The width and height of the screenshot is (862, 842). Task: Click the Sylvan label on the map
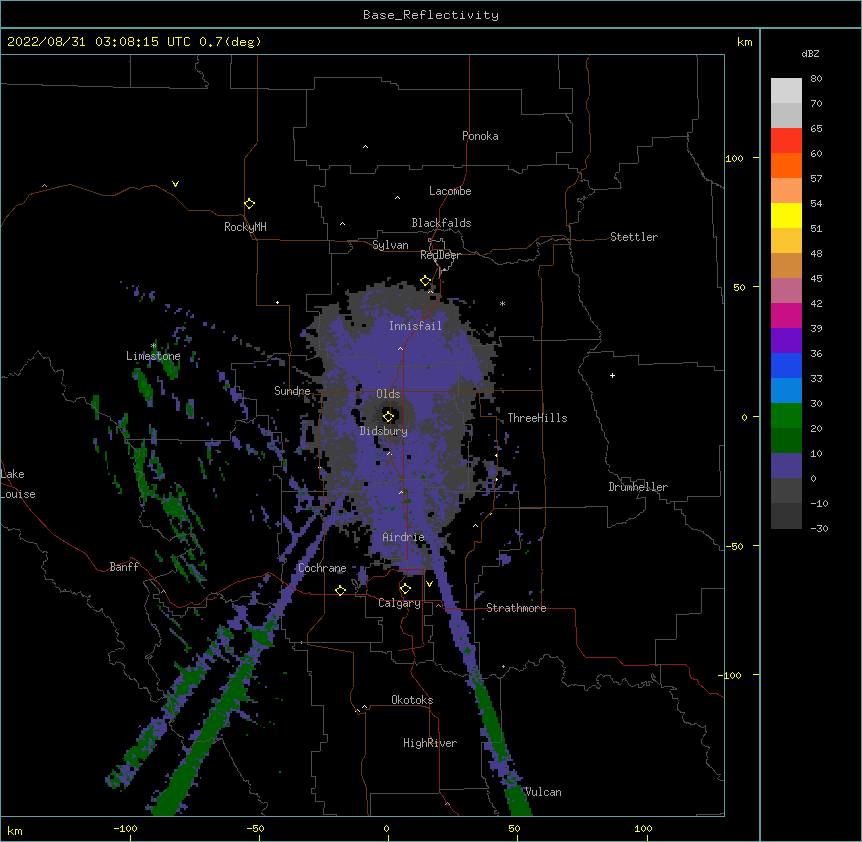(x=390, y=245)
